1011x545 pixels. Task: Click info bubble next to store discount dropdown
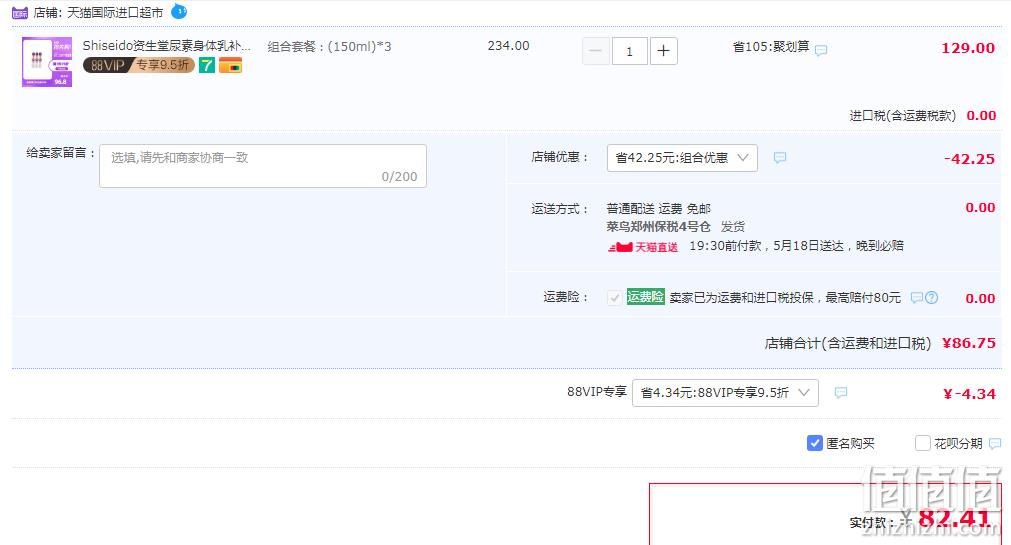[780, 157]
